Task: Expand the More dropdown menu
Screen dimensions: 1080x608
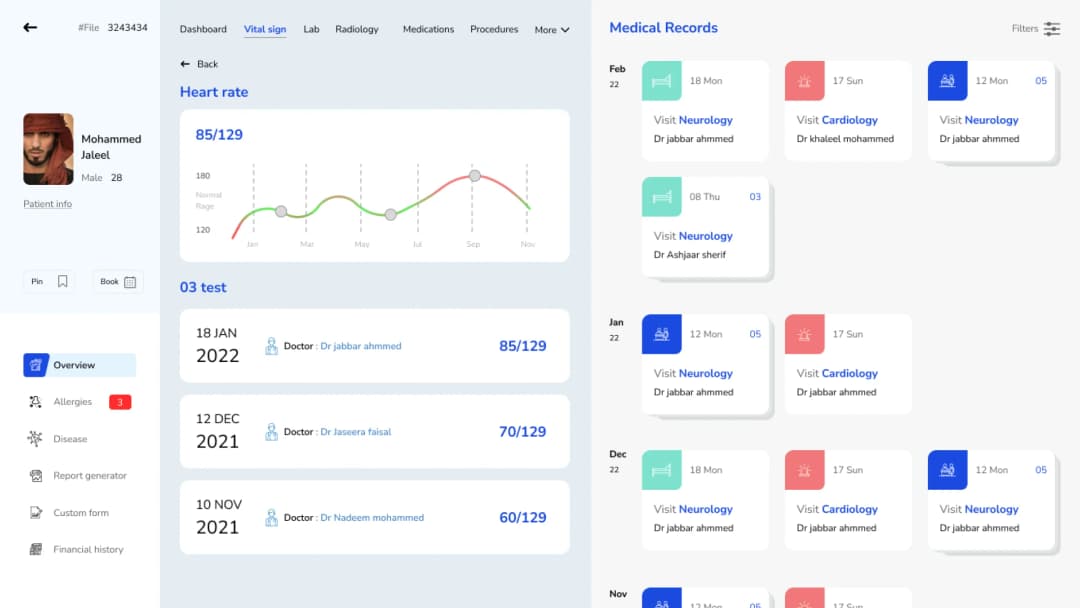Action: [x=552, y=30]
